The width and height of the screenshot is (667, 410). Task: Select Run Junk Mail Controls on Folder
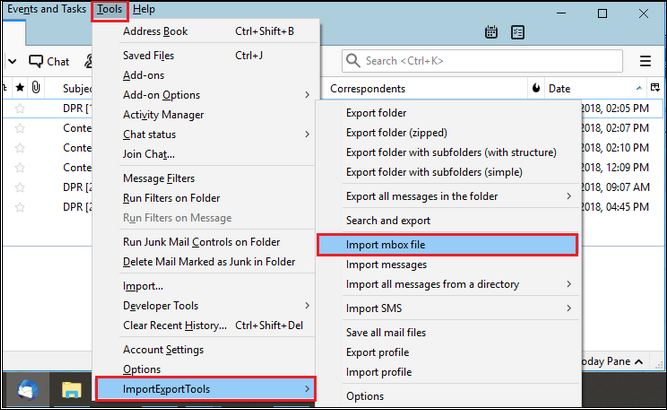[206, 242]
